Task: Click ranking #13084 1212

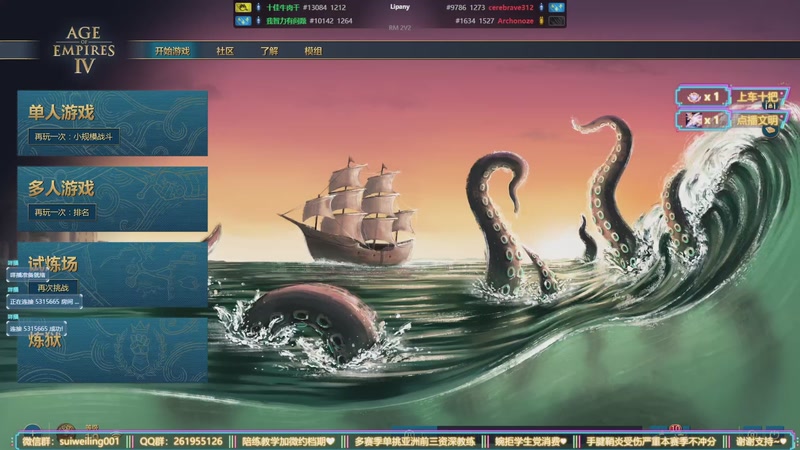Action: coord(324,8)
